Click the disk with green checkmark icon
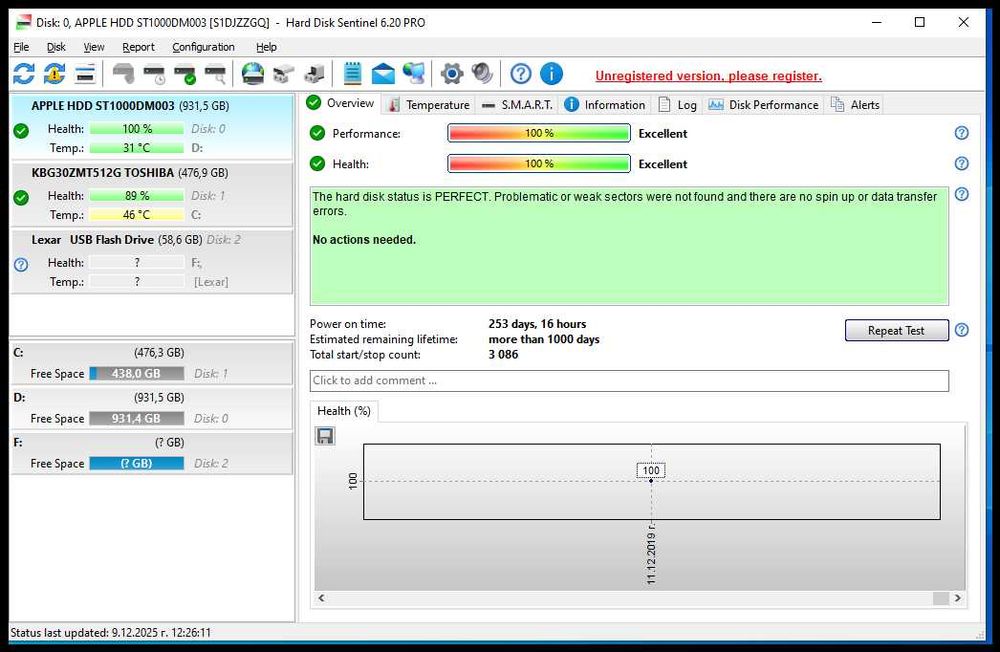 [185, 74]
